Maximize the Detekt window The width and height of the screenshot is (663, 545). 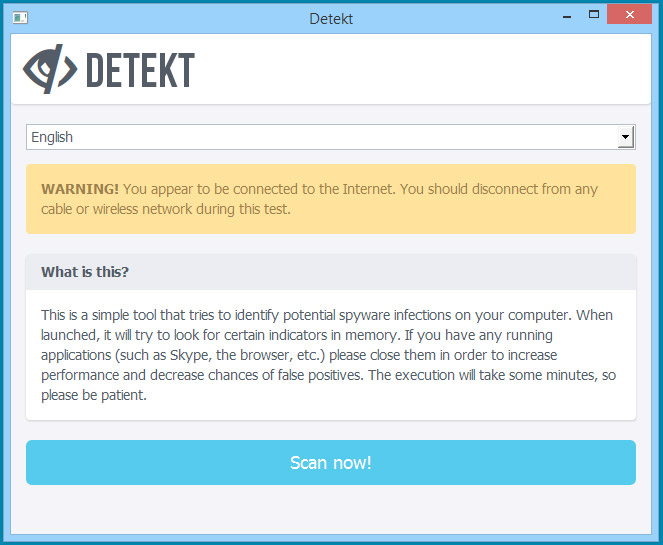coord(593,15)
